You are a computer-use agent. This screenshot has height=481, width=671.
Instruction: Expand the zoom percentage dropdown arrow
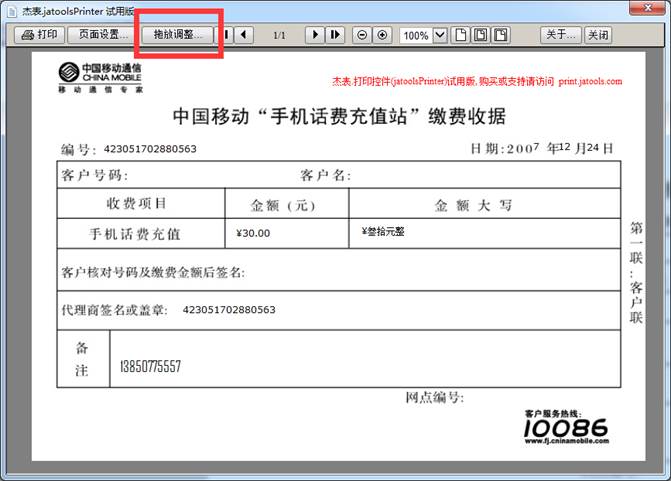(x=440, y=35)
